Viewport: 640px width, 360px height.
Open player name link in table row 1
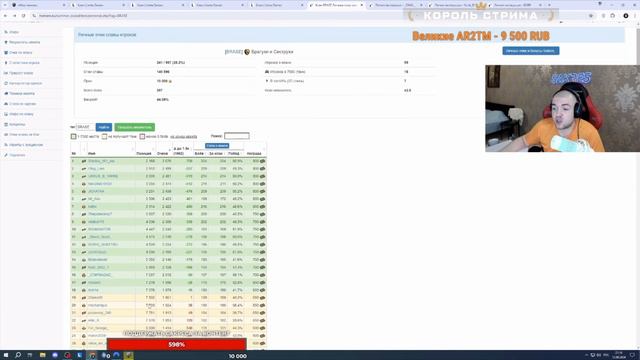pos(101,161)
